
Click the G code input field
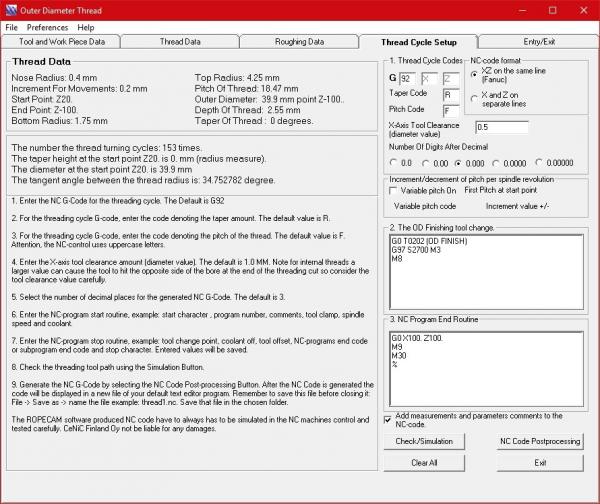pyautogui.click(x=409, y=77)
